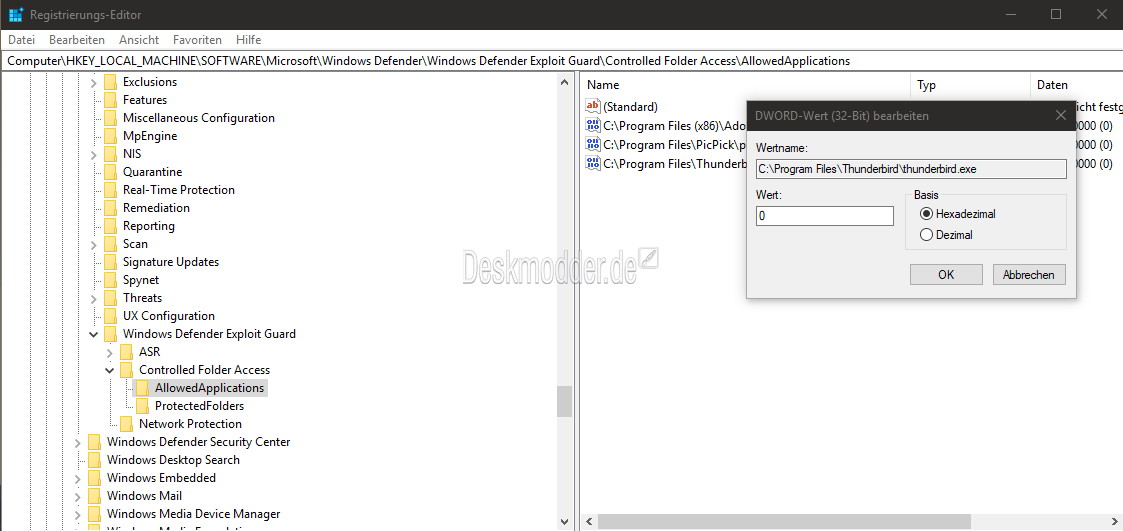Click the NIS folder icon
Image resolution: width=1123 pixels, height=531 pixels.
point(110,154)
